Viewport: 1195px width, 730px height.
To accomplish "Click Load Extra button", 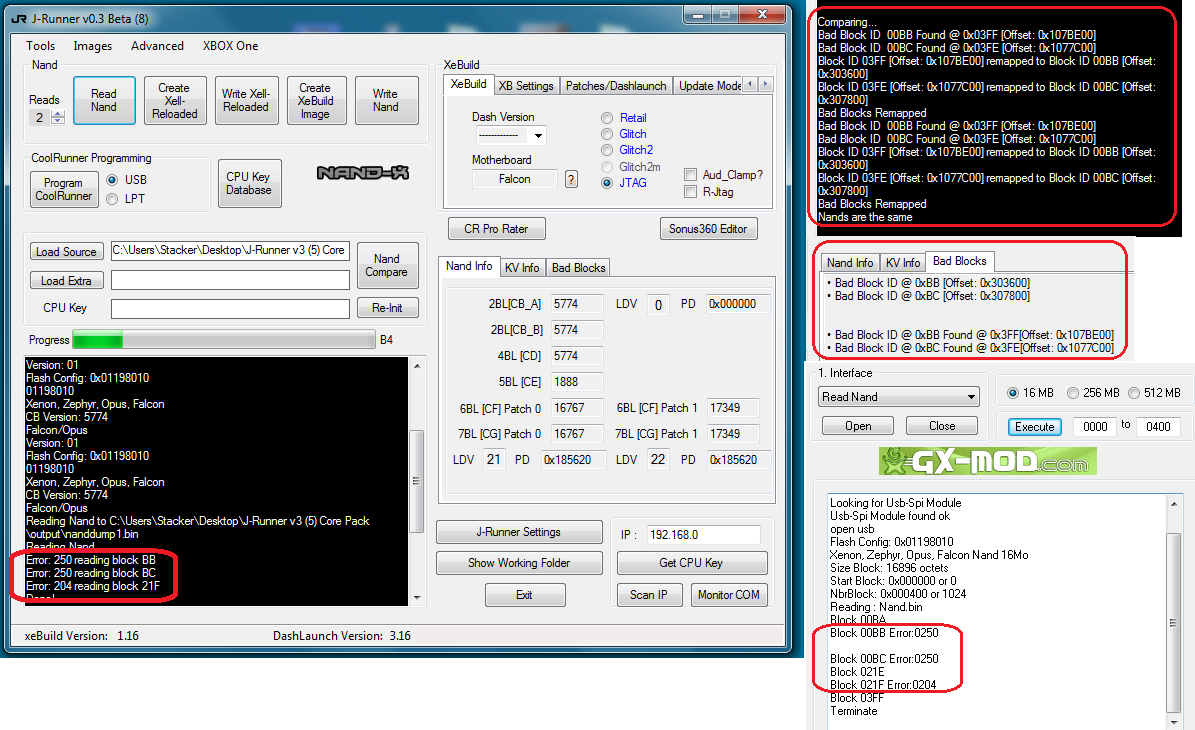I will tap(66, 280).
